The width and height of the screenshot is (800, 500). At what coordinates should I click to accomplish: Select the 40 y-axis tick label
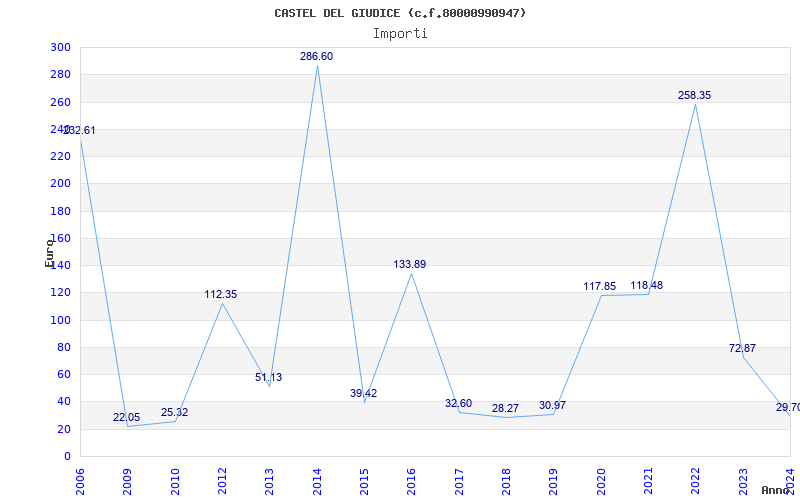(x=63, y=402)
